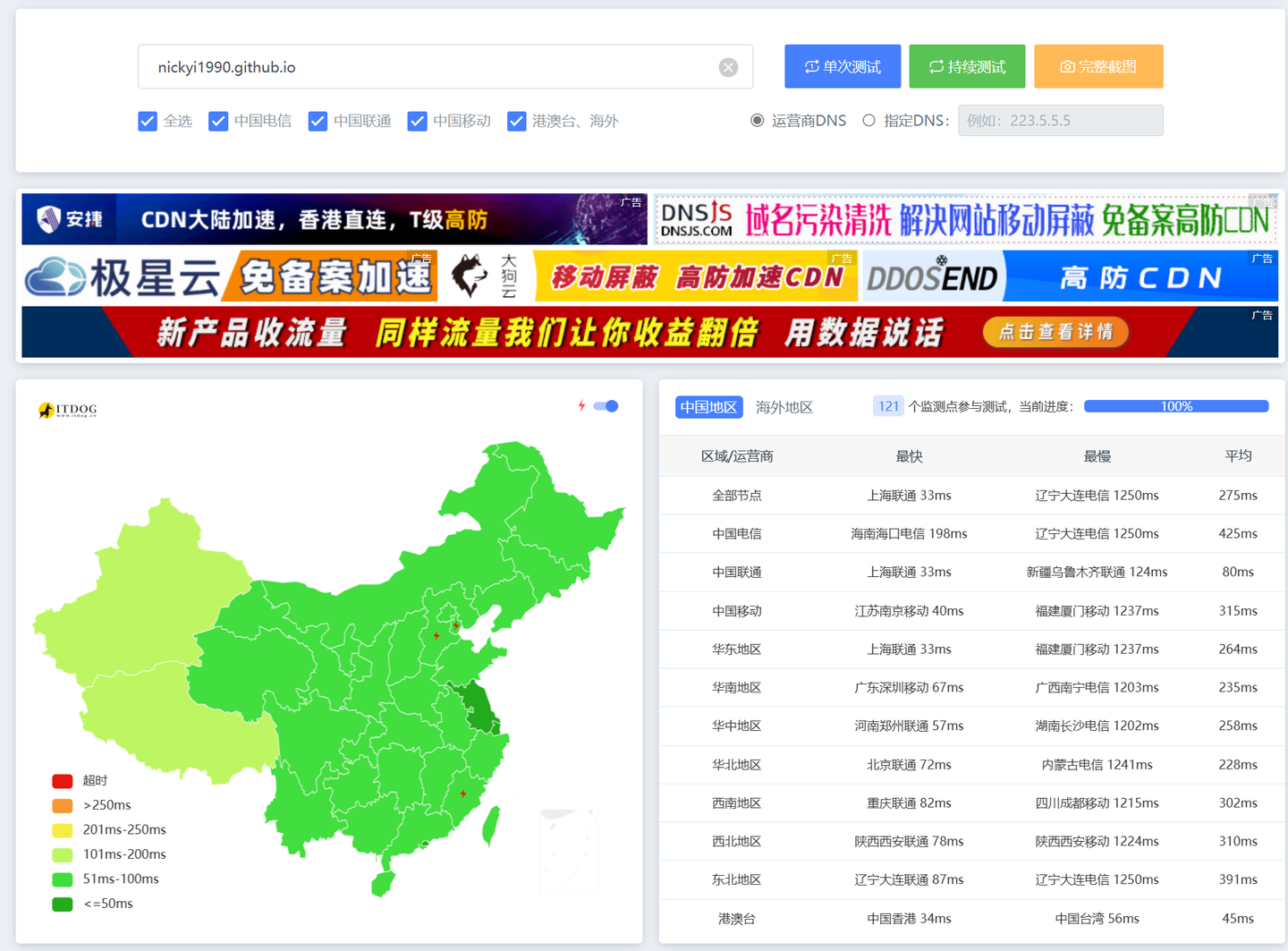Viewport: 1288px width, 951px height.
Task: Start 持续测试 with the green button
Action: pyautogui.click(x=967, y=66)
